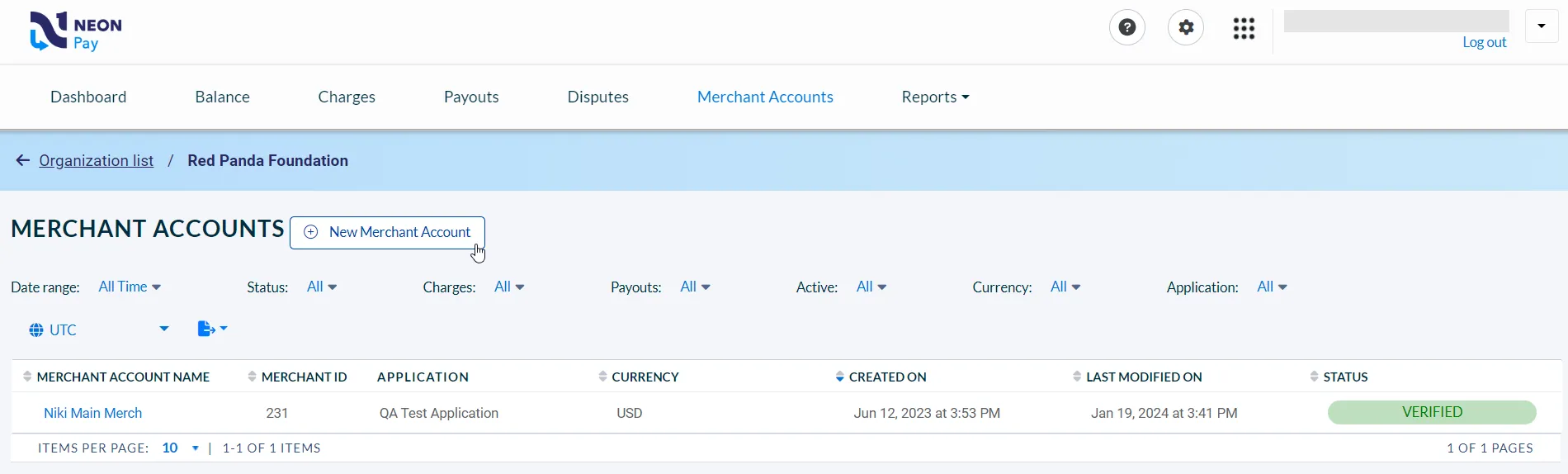Click the back arrow beside Organization list
The image size is (1568, 474).
[23, 160]
